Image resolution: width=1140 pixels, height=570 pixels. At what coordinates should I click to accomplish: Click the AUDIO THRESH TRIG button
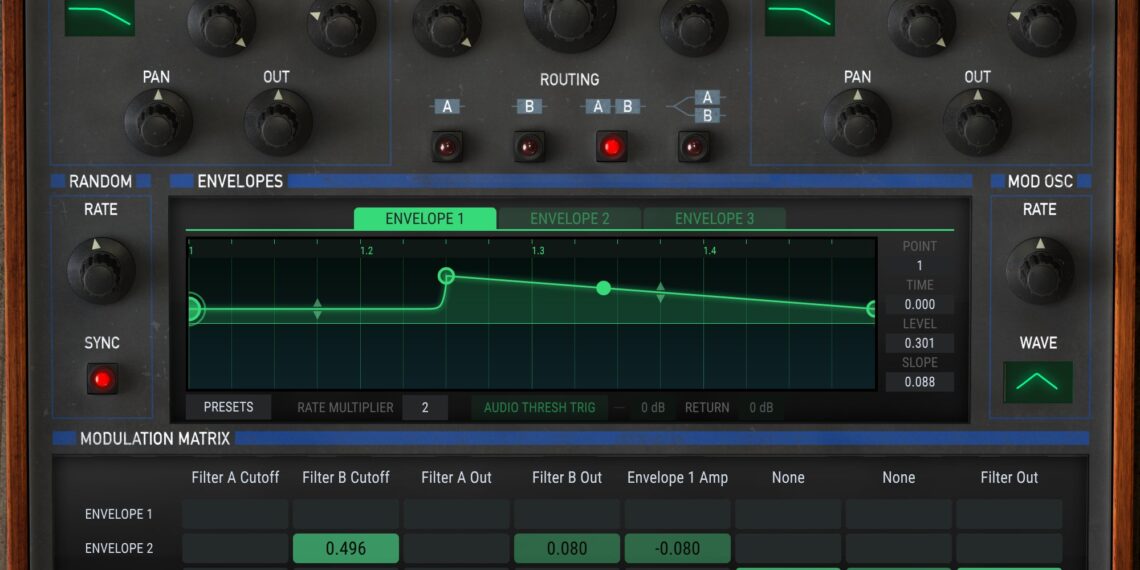coord(539,407)
